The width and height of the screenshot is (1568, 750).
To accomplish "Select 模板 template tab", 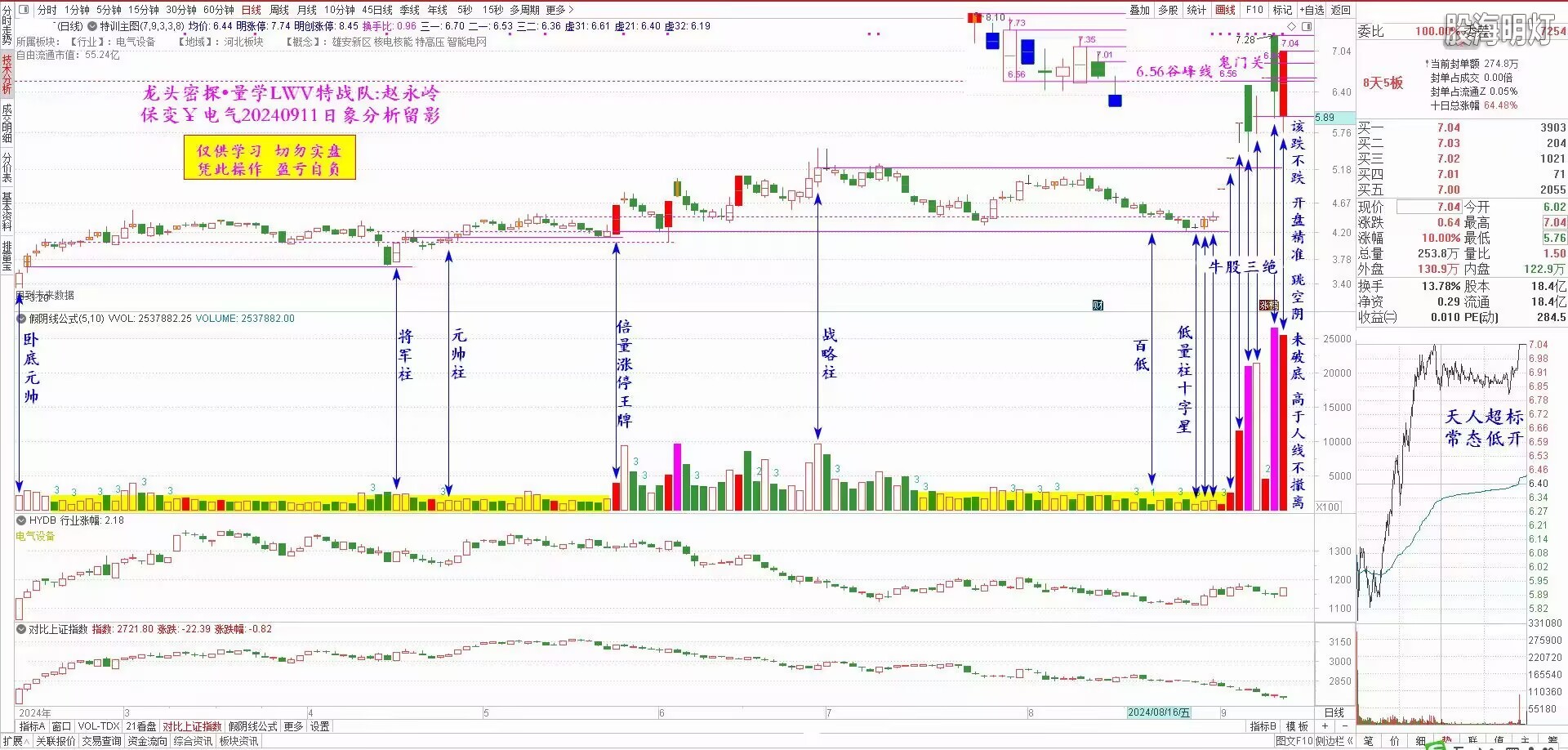I will tap(1297, 726).
